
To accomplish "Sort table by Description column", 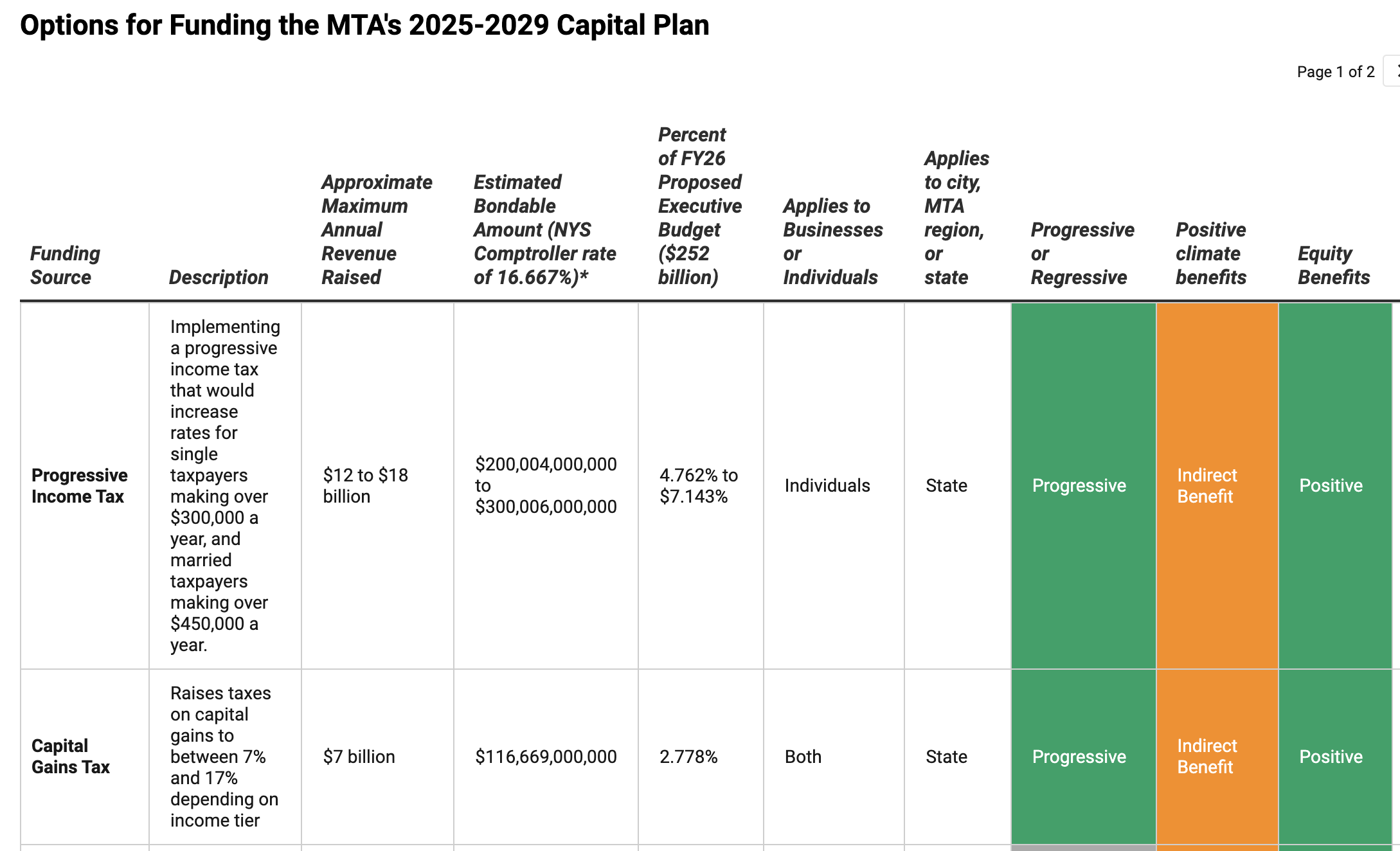I will point(219,277).
